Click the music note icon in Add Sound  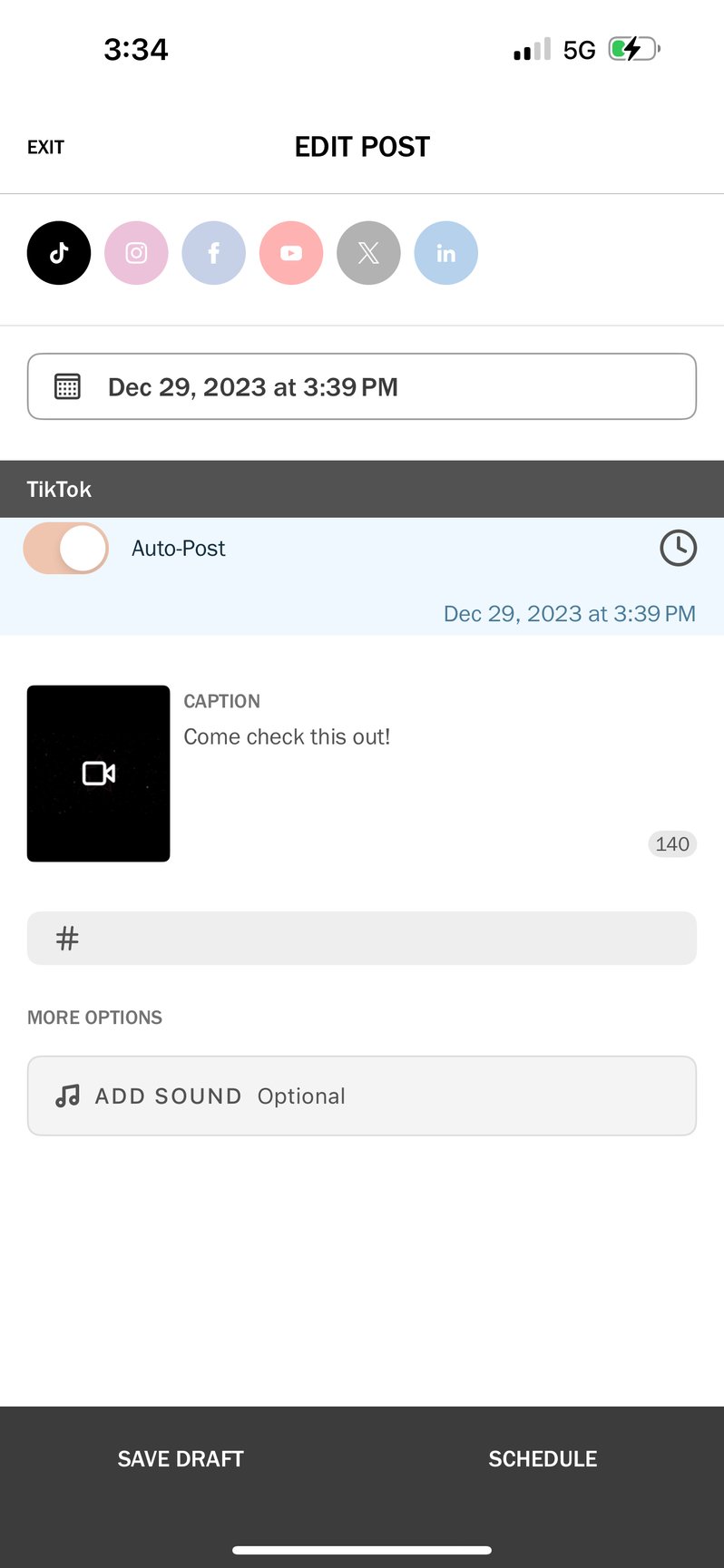[66, 1096]
